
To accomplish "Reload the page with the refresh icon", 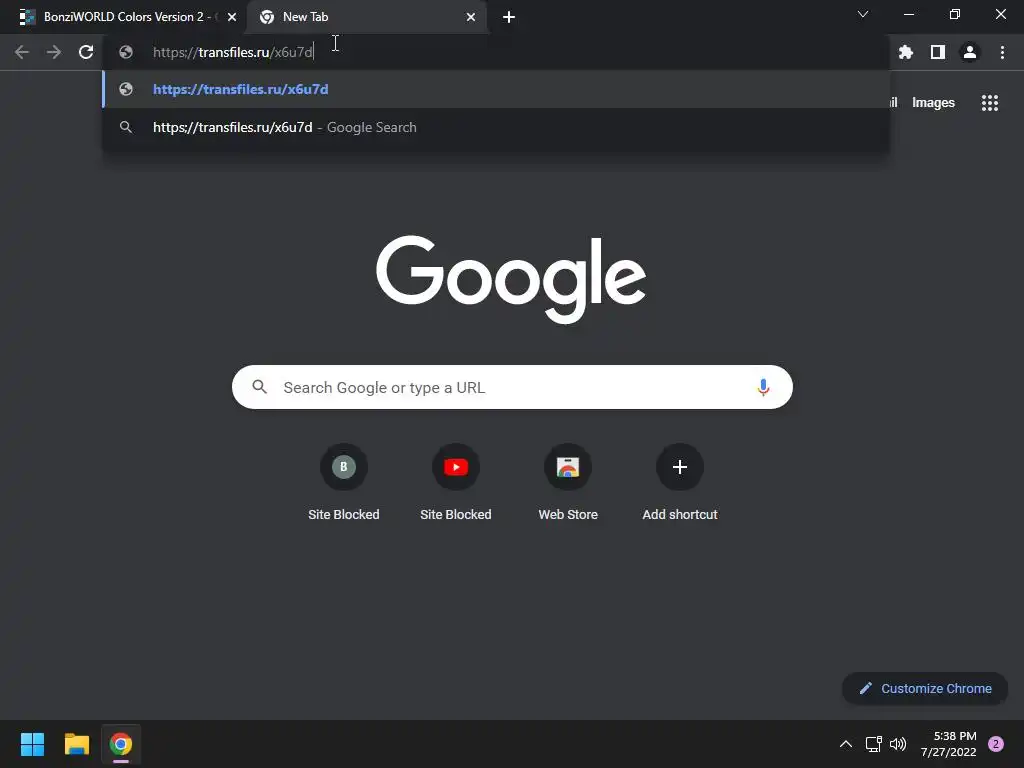I will coord(86,52).
